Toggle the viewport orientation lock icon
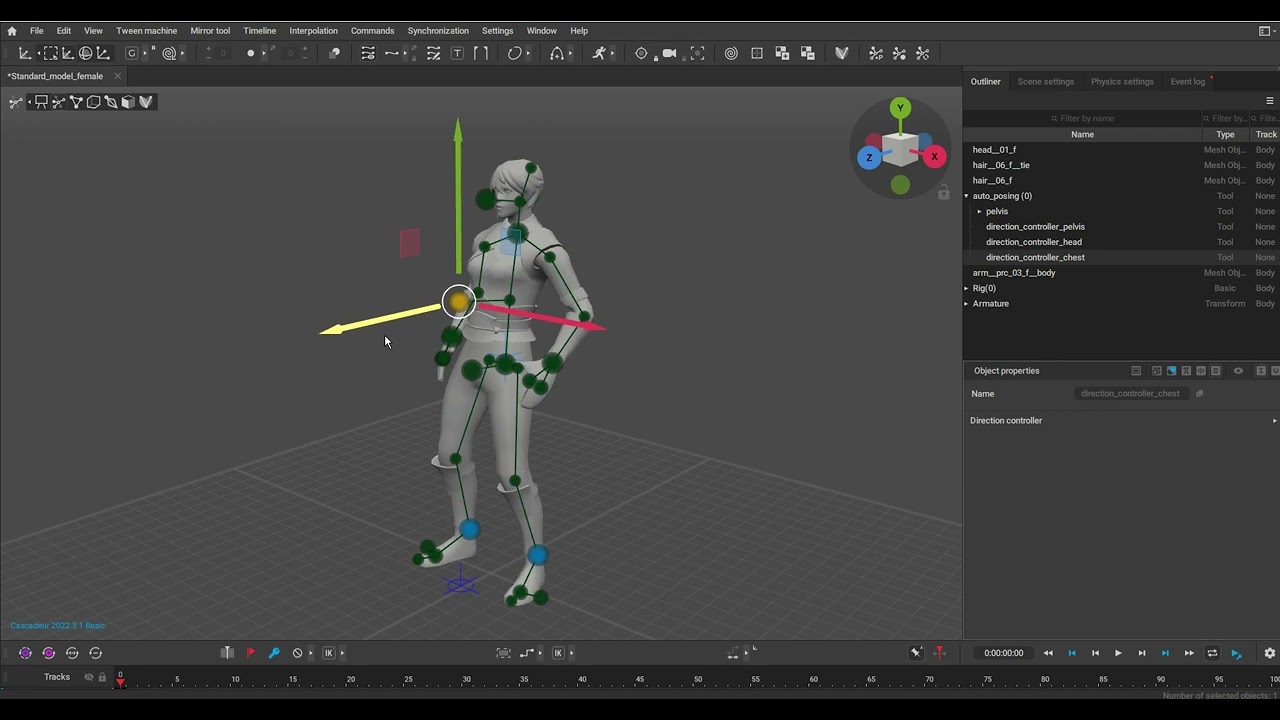1280x720 pixels. click(x=943, y=193)
